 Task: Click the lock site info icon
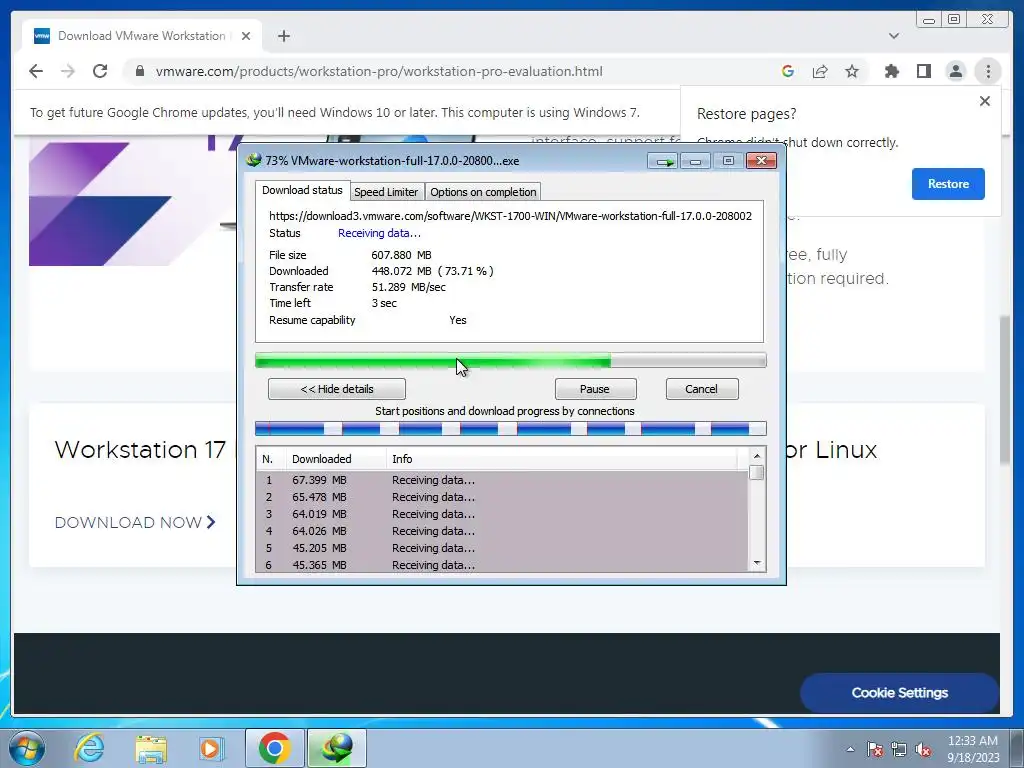(x=140, y=71)
